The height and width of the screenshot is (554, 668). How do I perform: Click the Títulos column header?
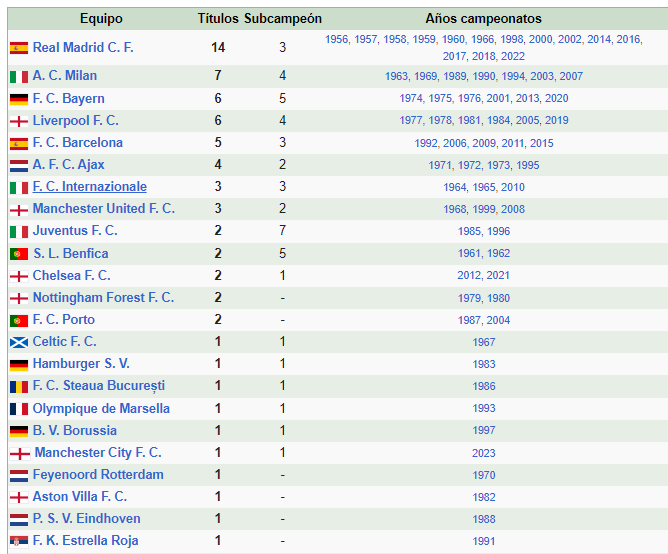coord(218,19)
